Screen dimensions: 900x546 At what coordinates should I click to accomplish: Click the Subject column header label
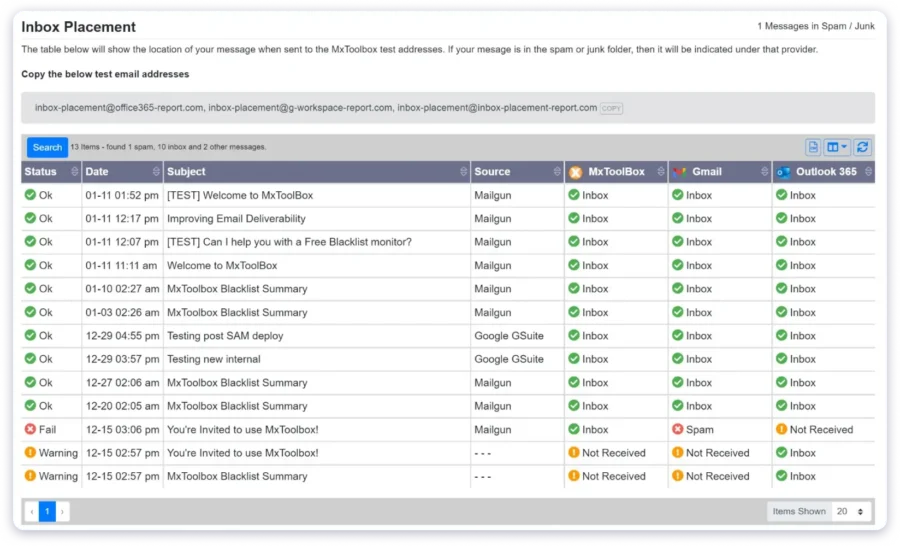coord(186,172)
